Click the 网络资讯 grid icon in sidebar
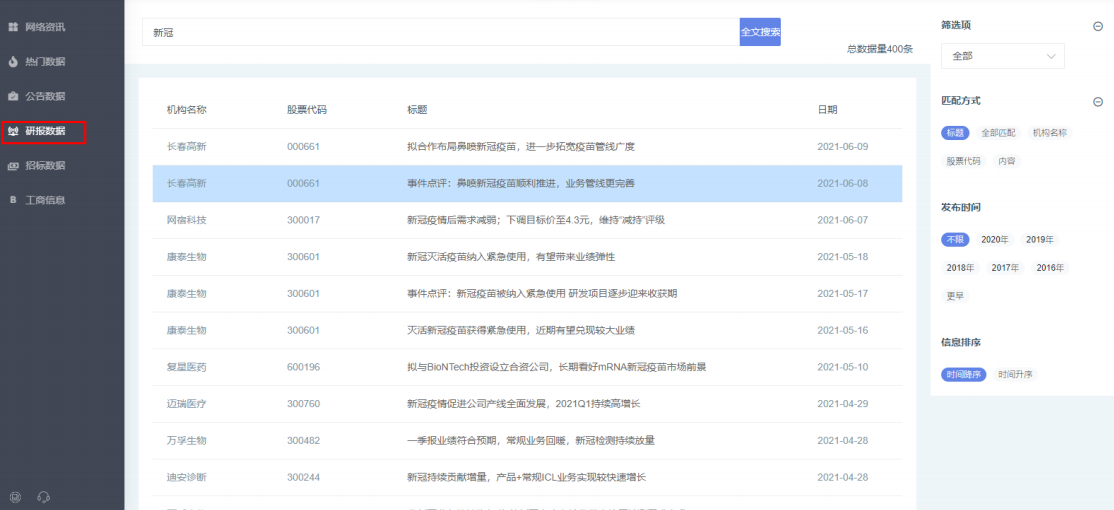Screen dimensions: 1114x510 click(x=13, y=27)
